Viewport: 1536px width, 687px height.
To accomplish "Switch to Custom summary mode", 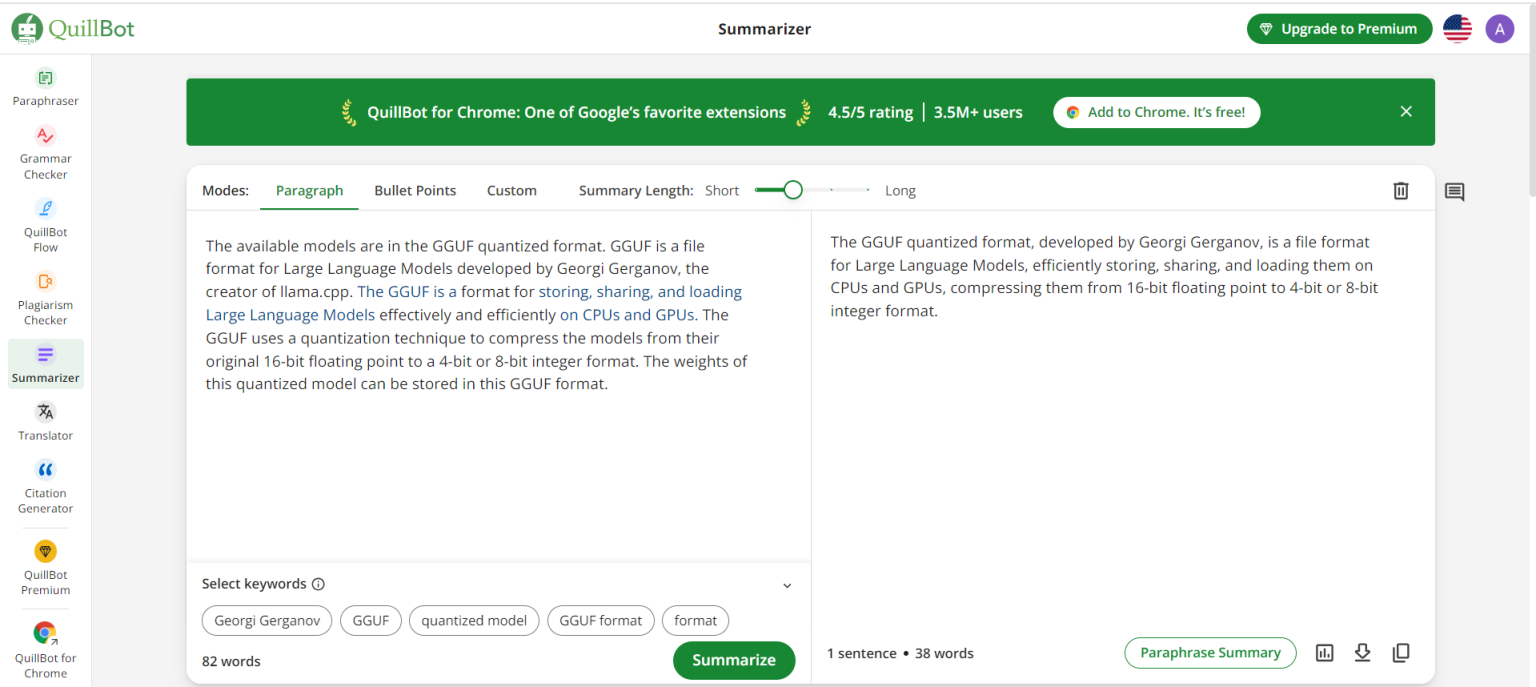I will [x=511, y=190].
